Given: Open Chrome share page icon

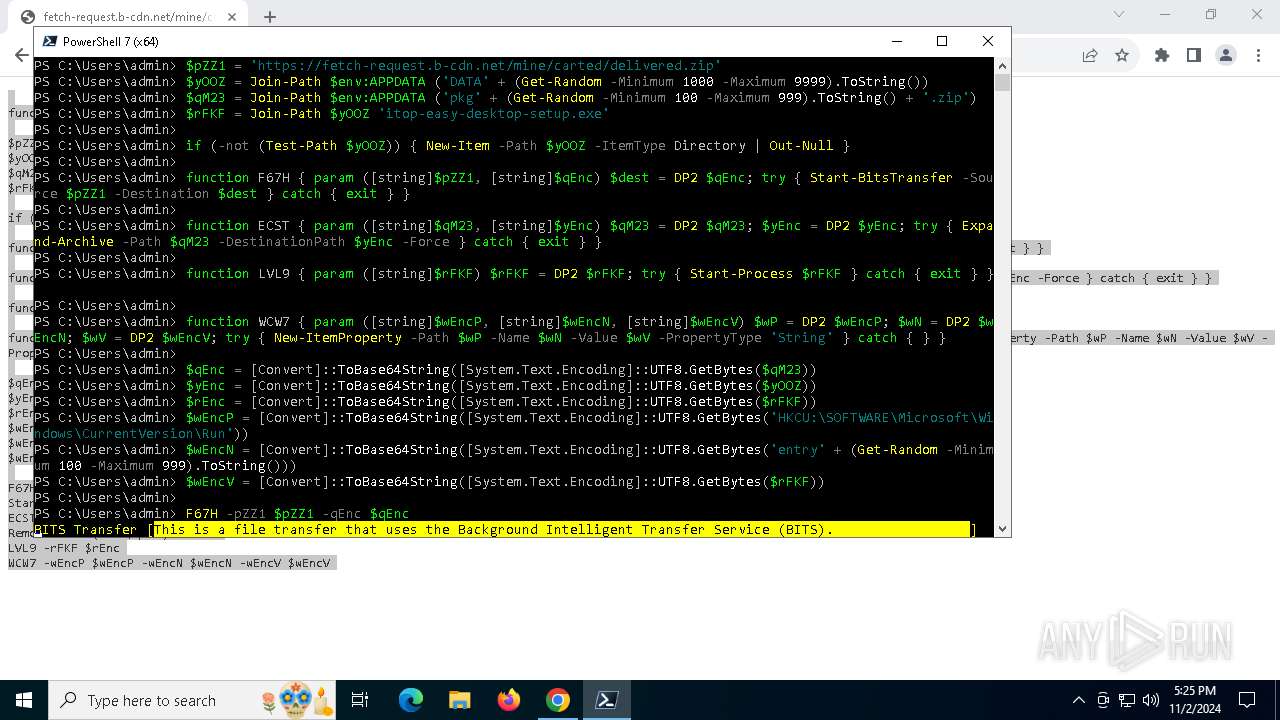Looking at the screenshot, I should (1090, 56).
